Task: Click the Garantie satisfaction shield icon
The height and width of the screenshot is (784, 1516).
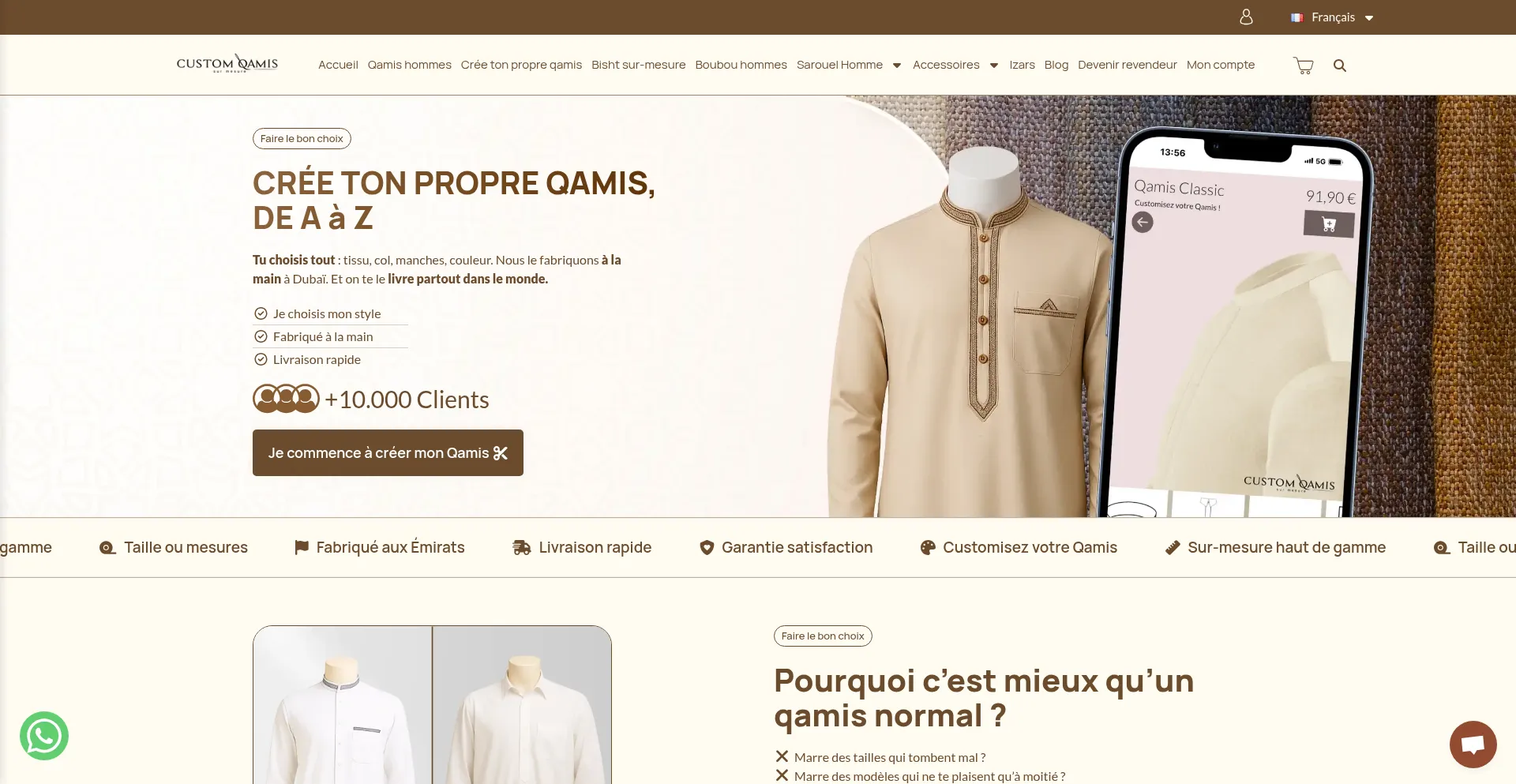Action: coord(707,548)
